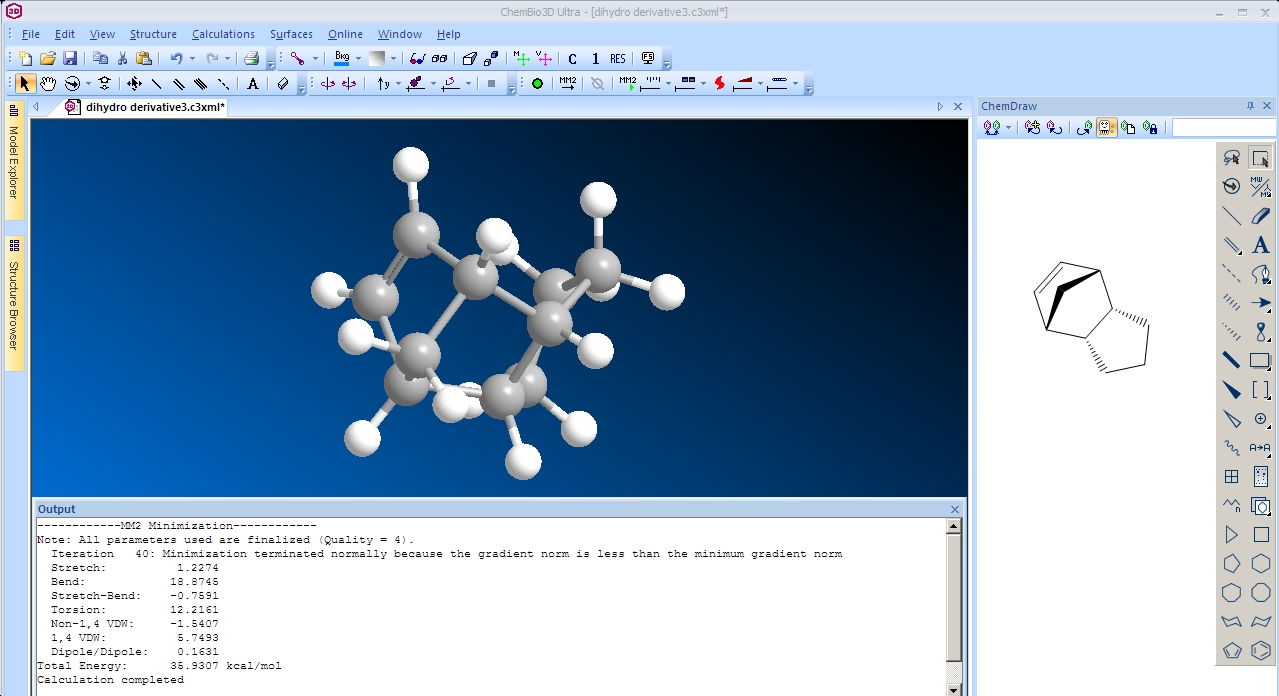Open the Calculations menu
This screenshot has width=1279, height=696.
tap(223, 34)
